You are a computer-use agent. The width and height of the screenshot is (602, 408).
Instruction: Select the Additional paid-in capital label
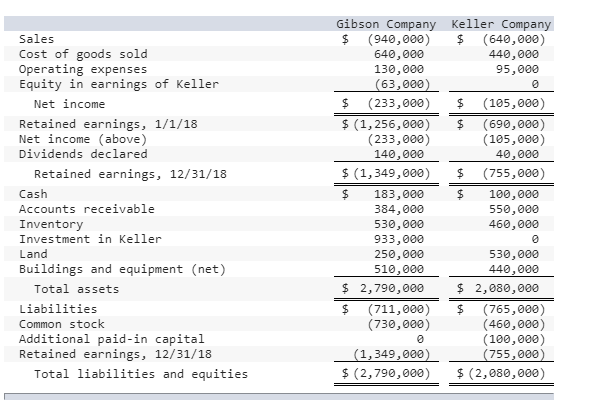tap(111, 339)
